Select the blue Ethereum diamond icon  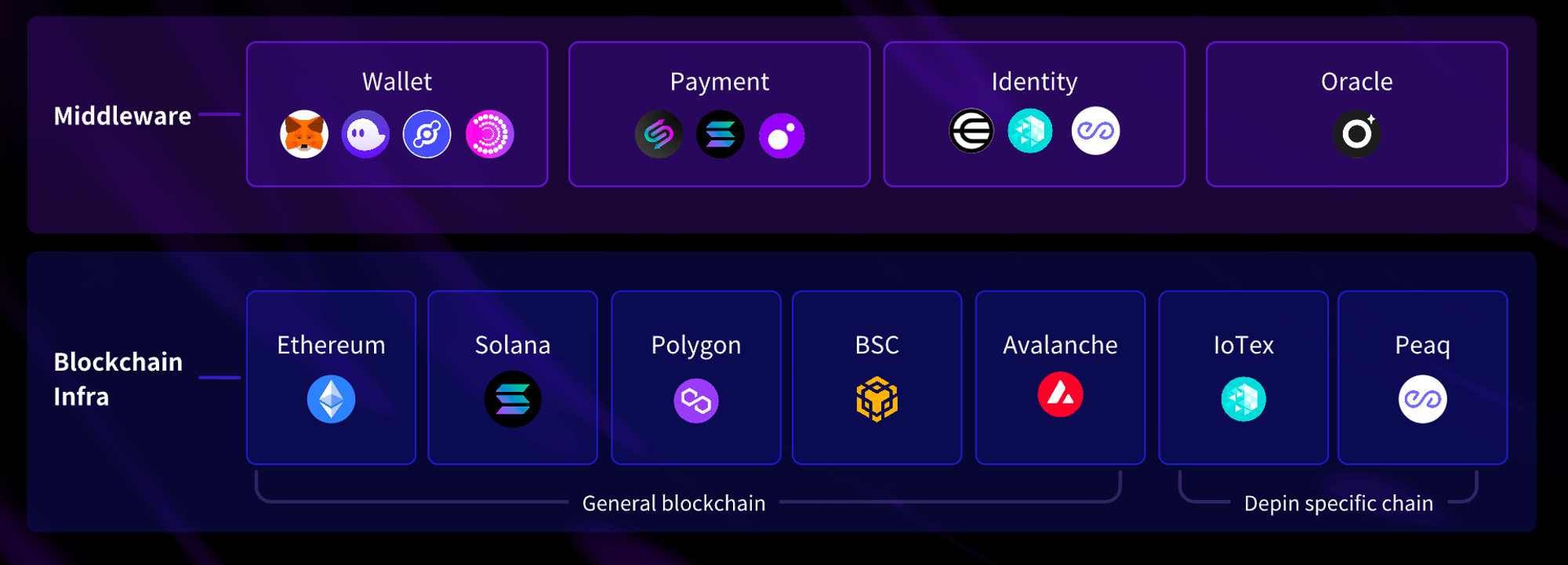coord(331,399)
